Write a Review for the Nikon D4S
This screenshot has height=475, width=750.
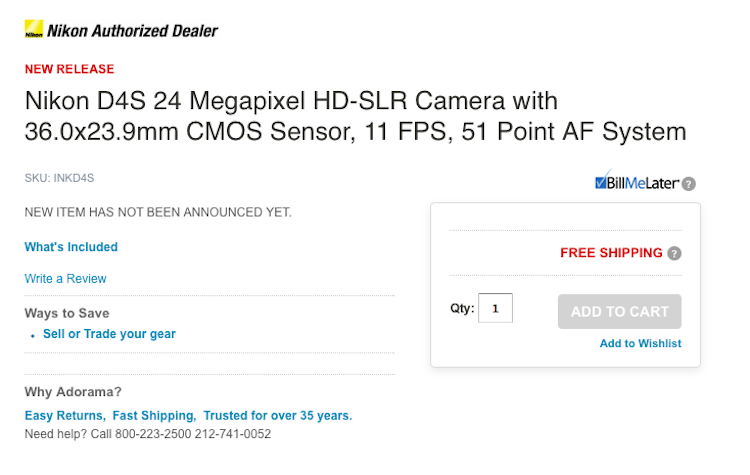(x=65, y=279)
